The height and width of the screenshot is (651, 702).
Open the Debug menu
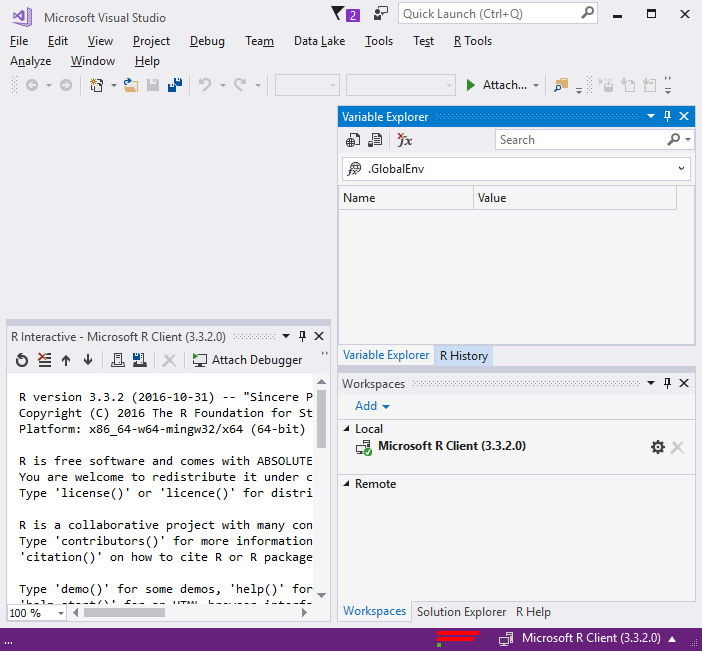tap(207, 41)
